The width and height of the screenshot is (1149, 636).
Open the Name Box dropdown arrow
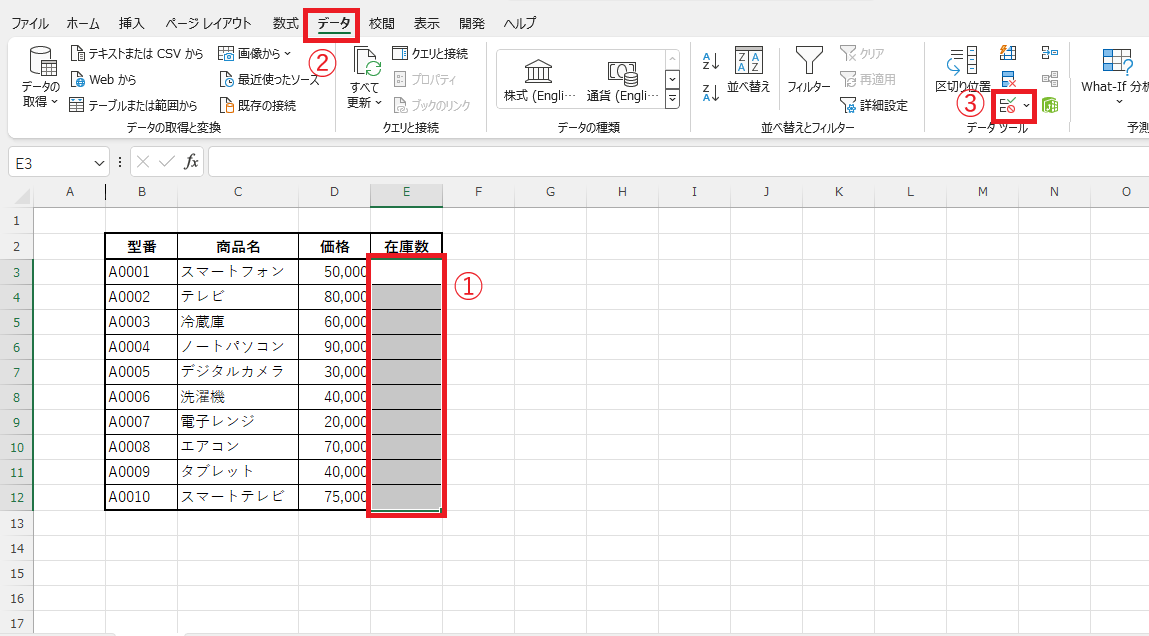[x=99, y=163]
